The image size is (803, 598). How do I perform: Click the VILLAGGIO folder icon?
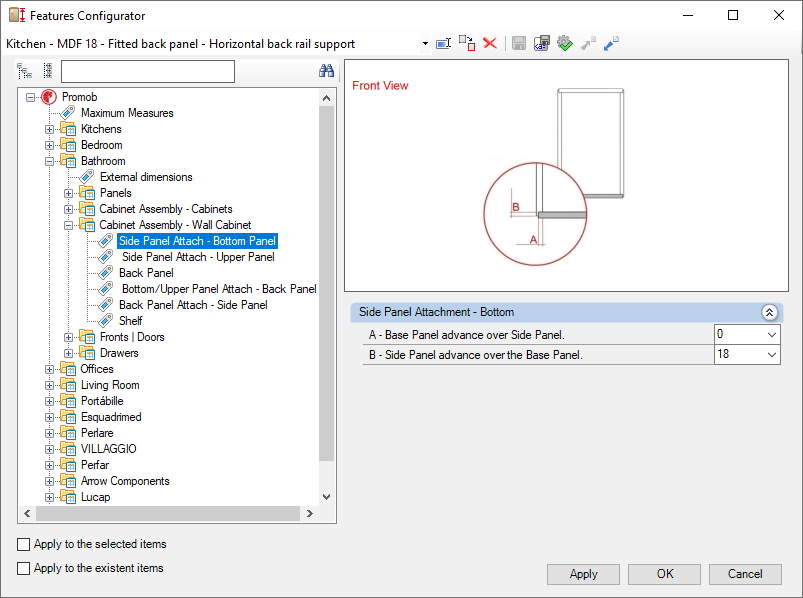(x=68, y=449)
